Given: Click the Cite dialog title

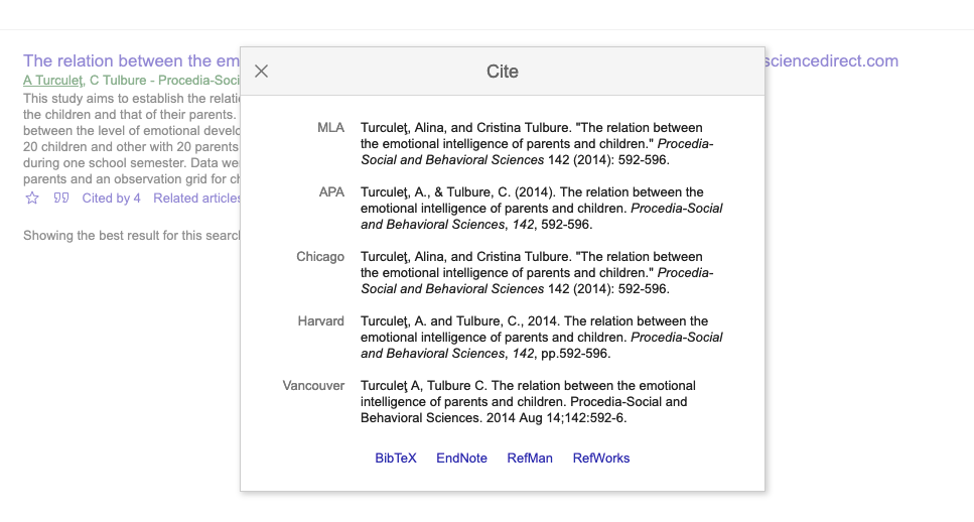Looking at the screenshot, I should 502,71.
